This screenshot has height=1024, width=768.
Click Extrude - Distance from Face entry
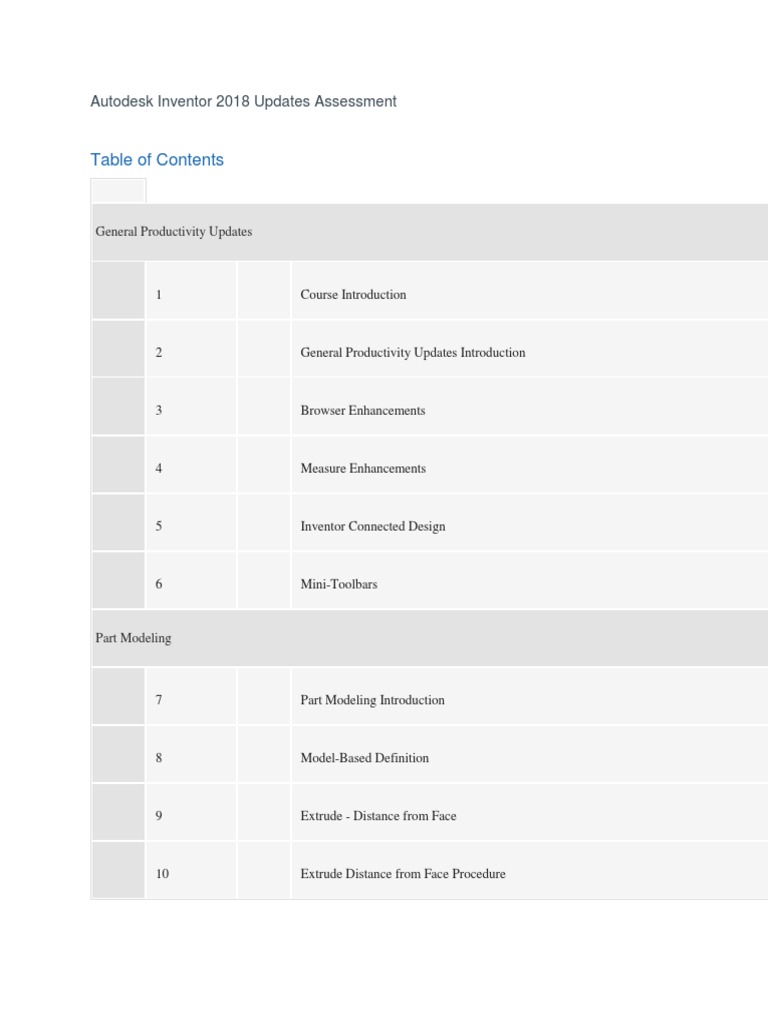pos(378,816)
